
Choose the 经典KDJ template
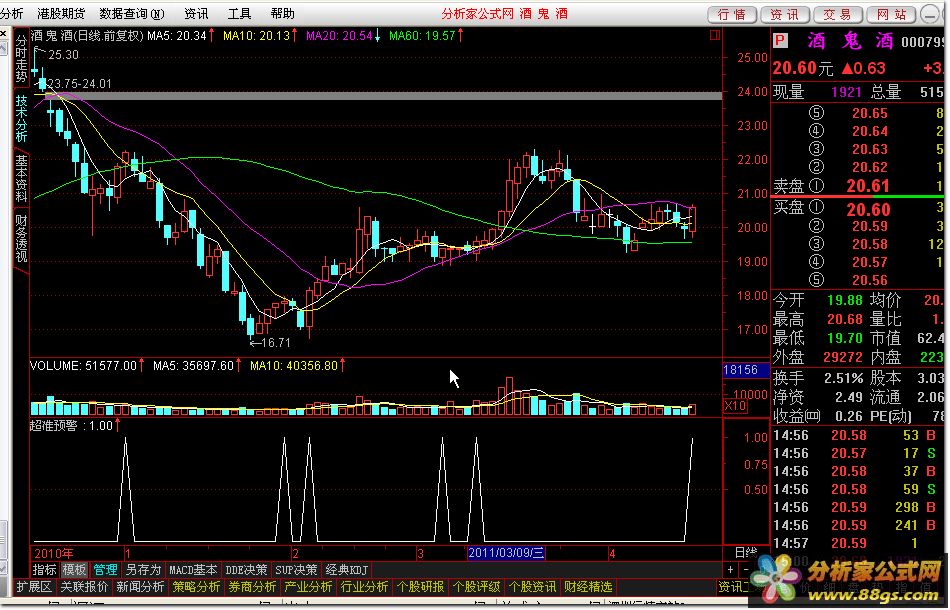coord(347,570)
